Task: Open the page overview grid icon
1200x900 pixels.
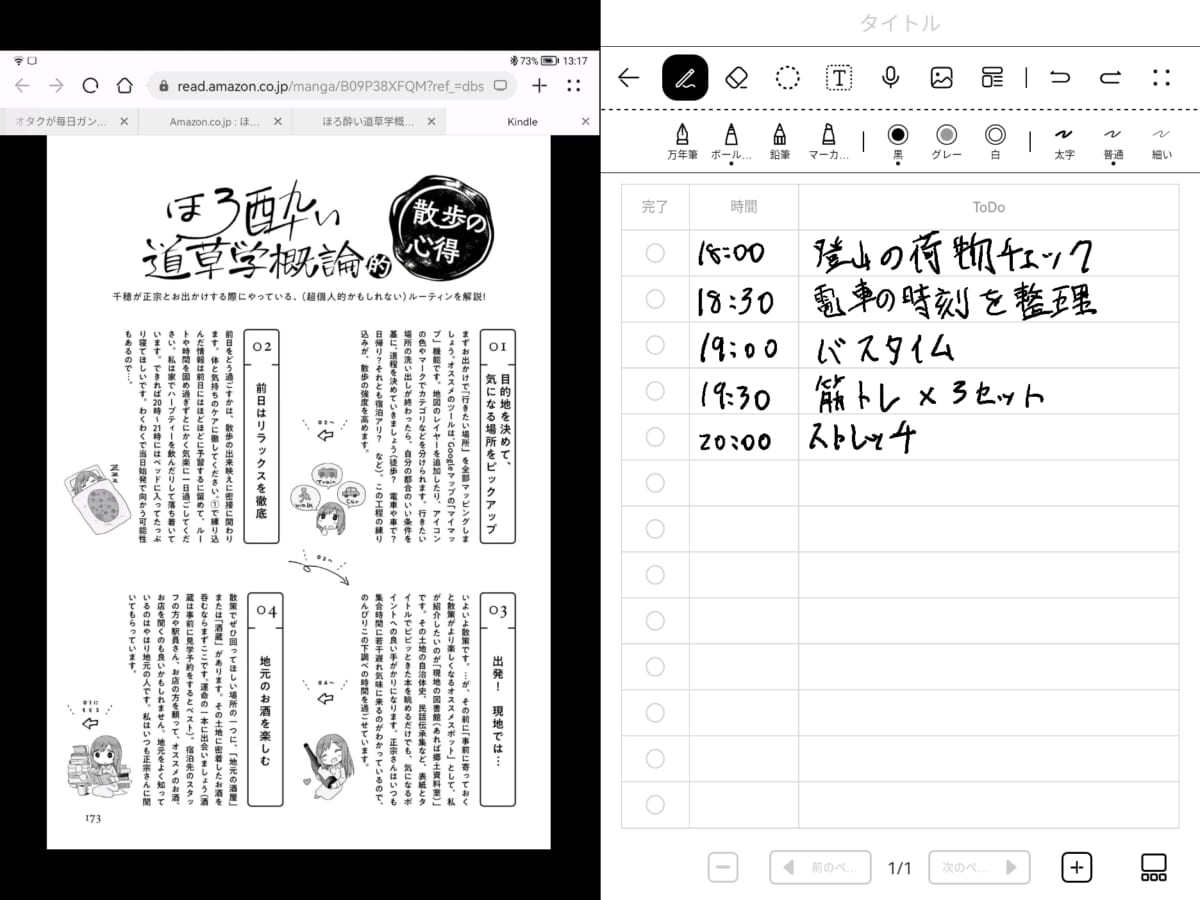Action: 1153,867
